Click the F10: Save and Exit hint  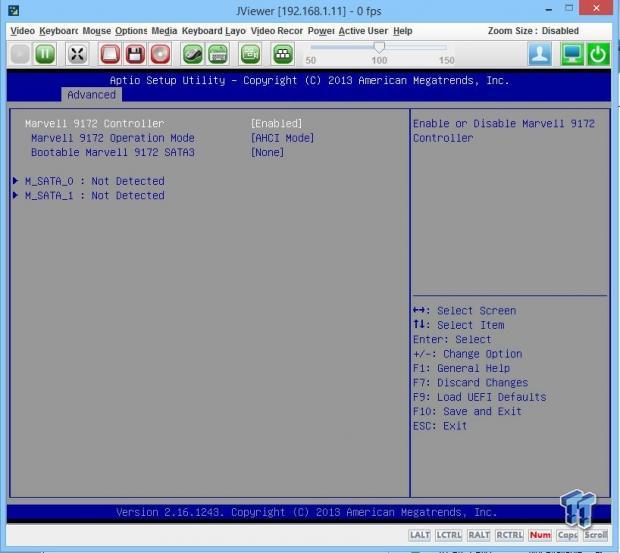coord(467,411)
